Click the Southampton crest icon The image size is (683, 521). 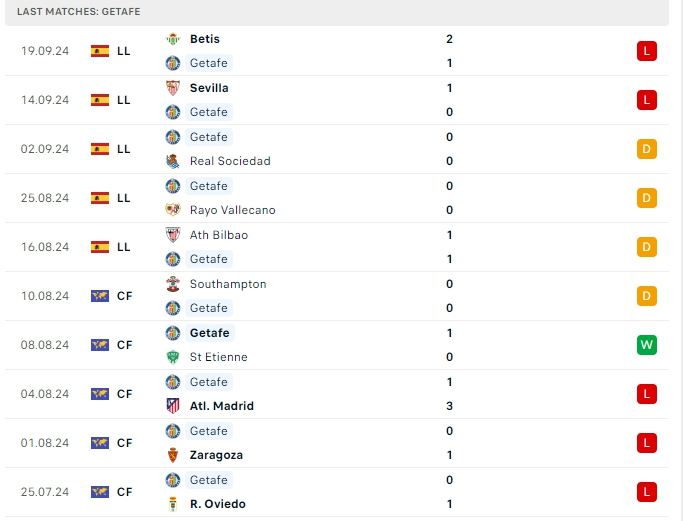point(172,284)
